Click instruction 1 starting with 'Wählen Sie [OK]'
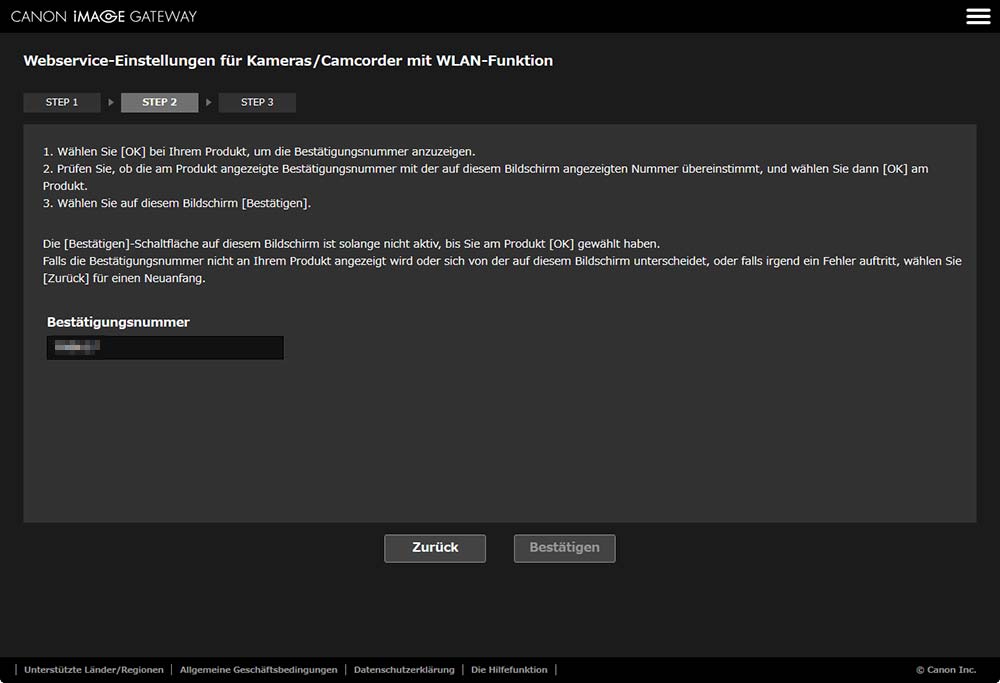This screenshot has width=1000, height=683. pos(259,151)
